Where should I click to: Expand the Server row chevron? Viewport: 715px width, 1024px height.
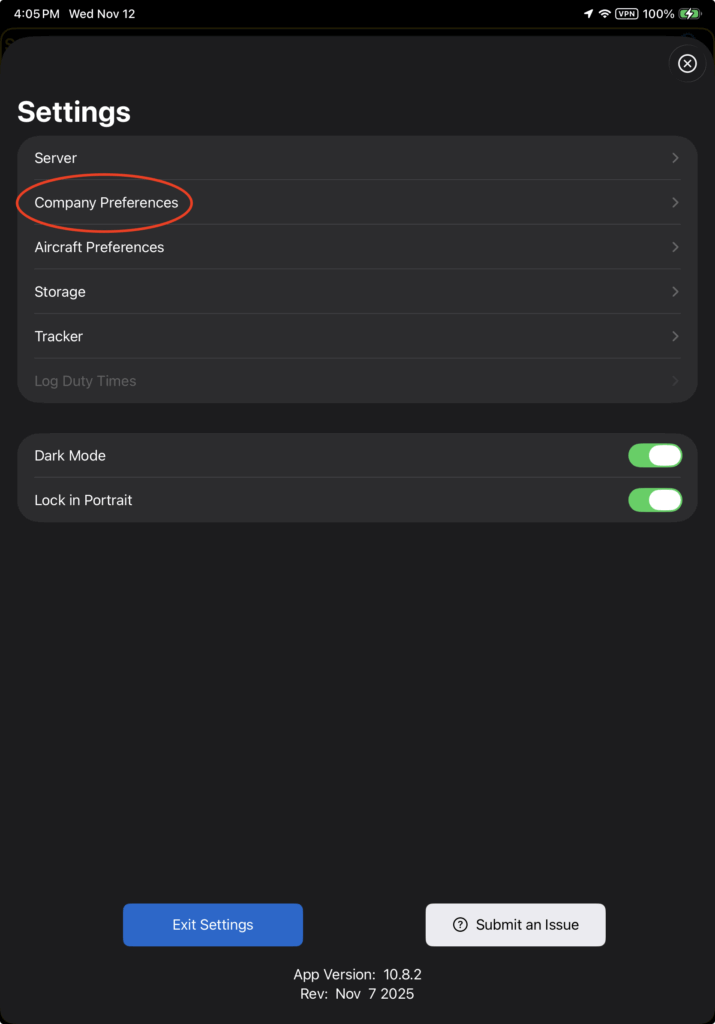[675, 158]
